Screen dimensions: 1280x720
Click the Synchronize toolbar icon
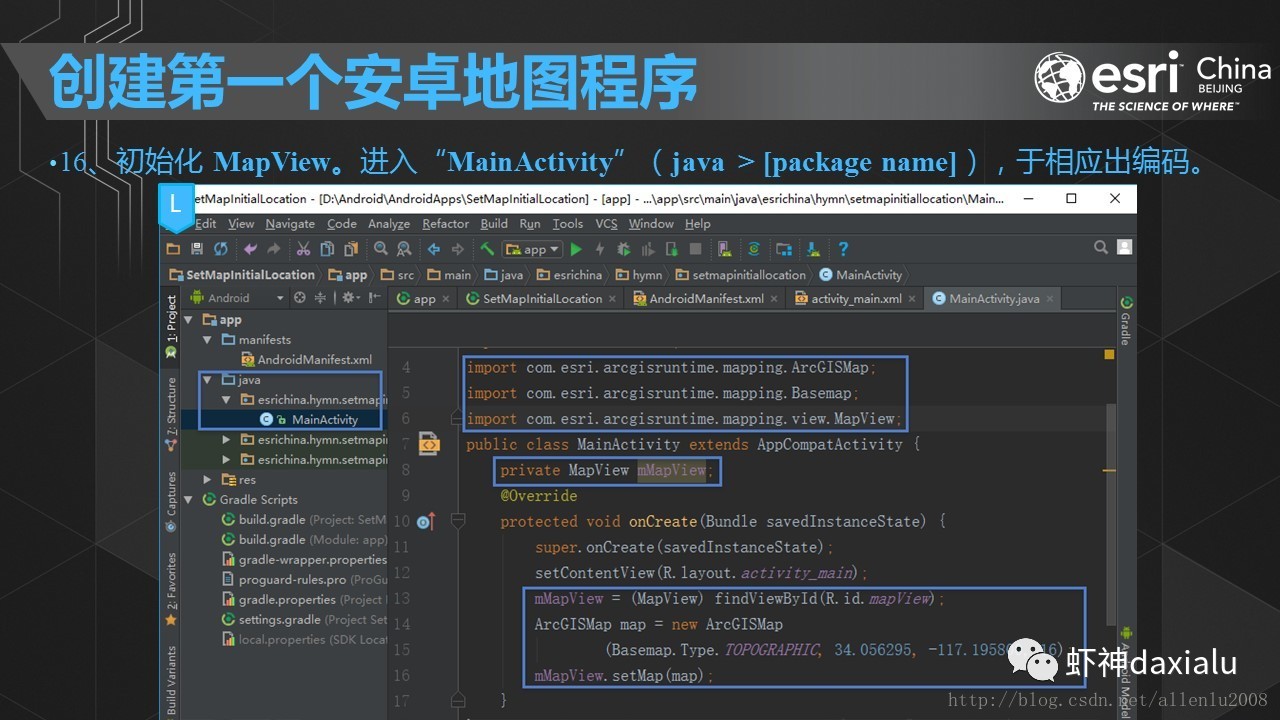point(221,249)
